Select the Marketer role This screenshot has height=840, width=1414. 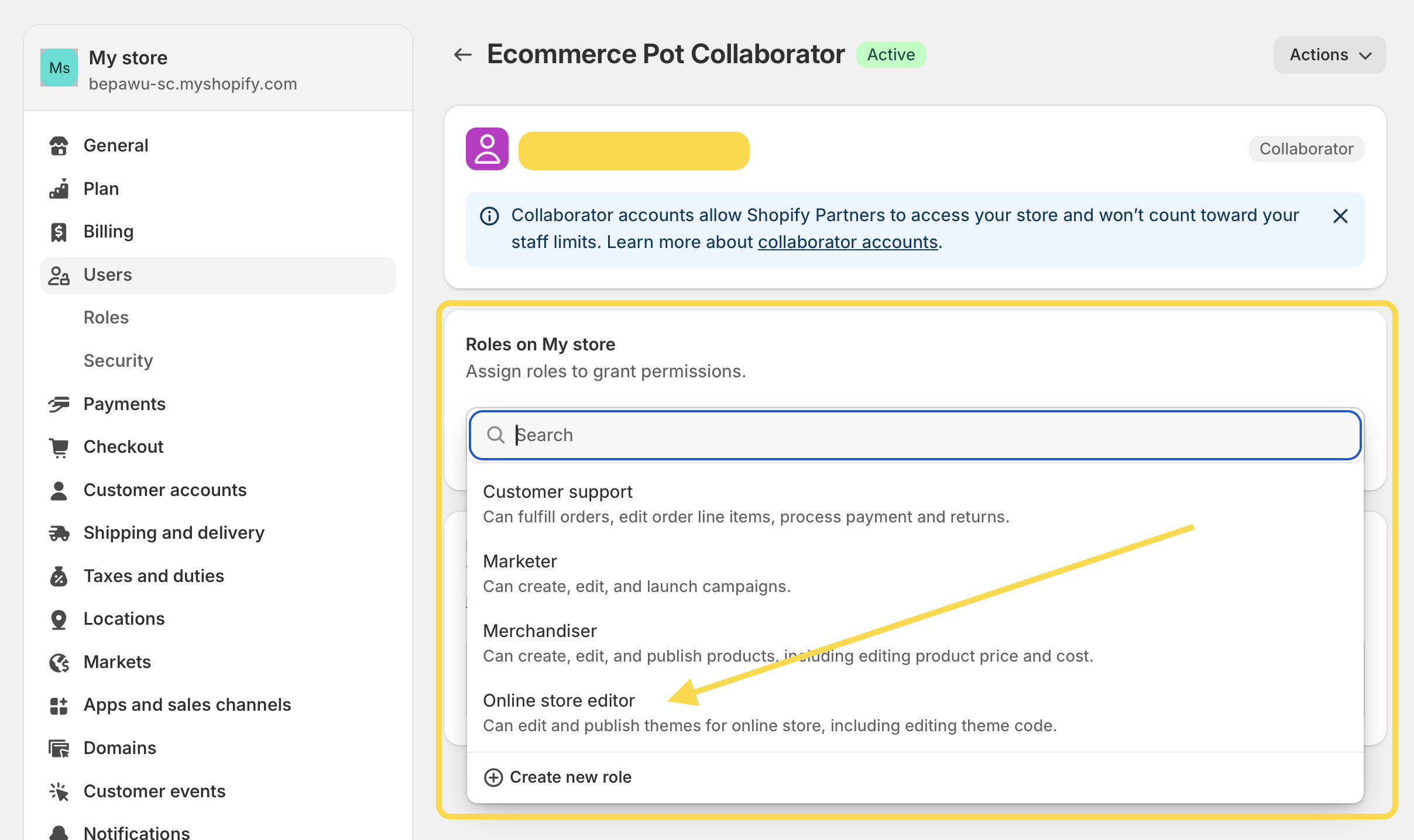pos(915,574)
